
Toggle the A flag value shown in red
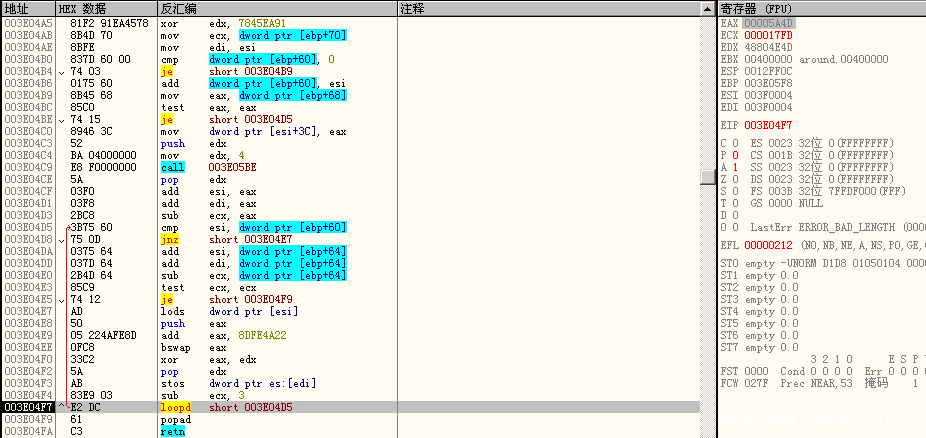736,167
